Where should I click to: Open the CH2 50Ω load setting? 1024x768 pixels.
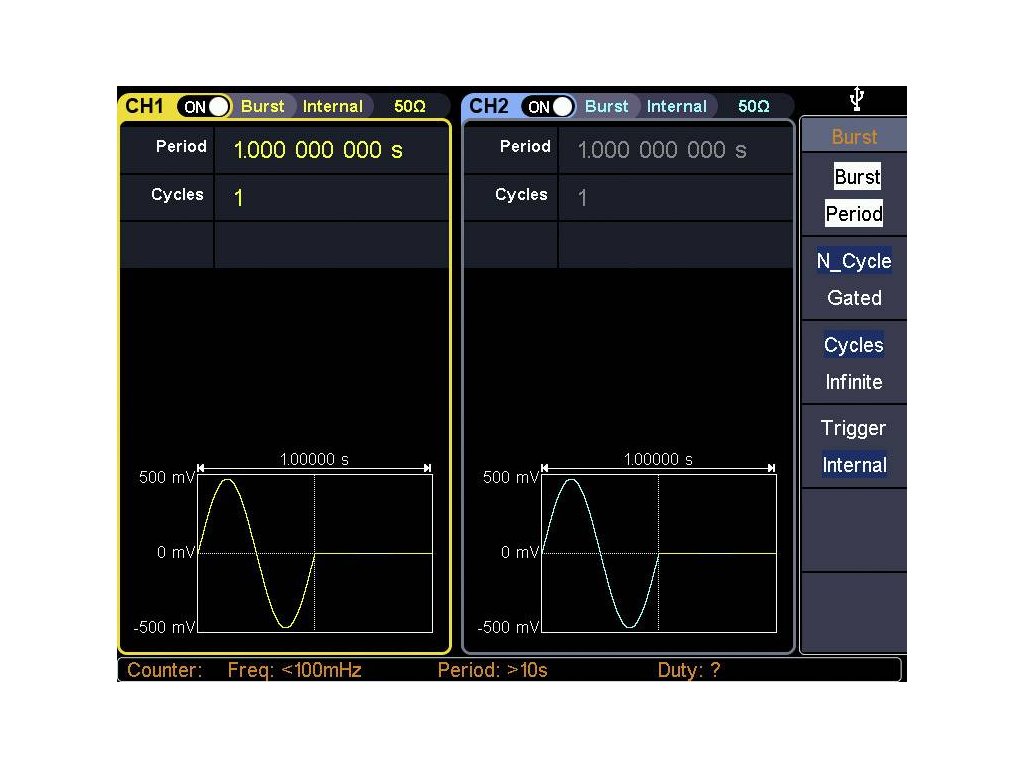pyautogui.click(x=754, y=106)
